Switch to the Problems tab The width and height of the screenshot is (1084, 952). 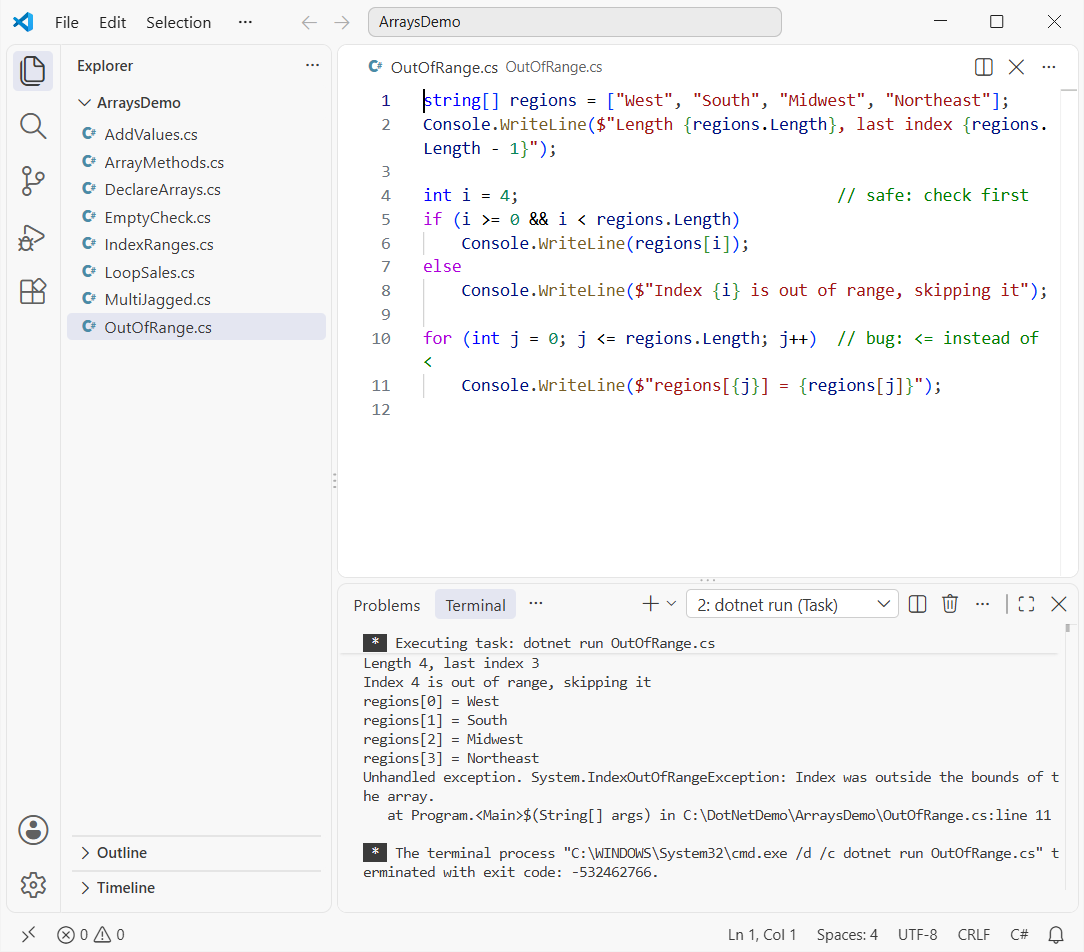click(x=386, y=605)
